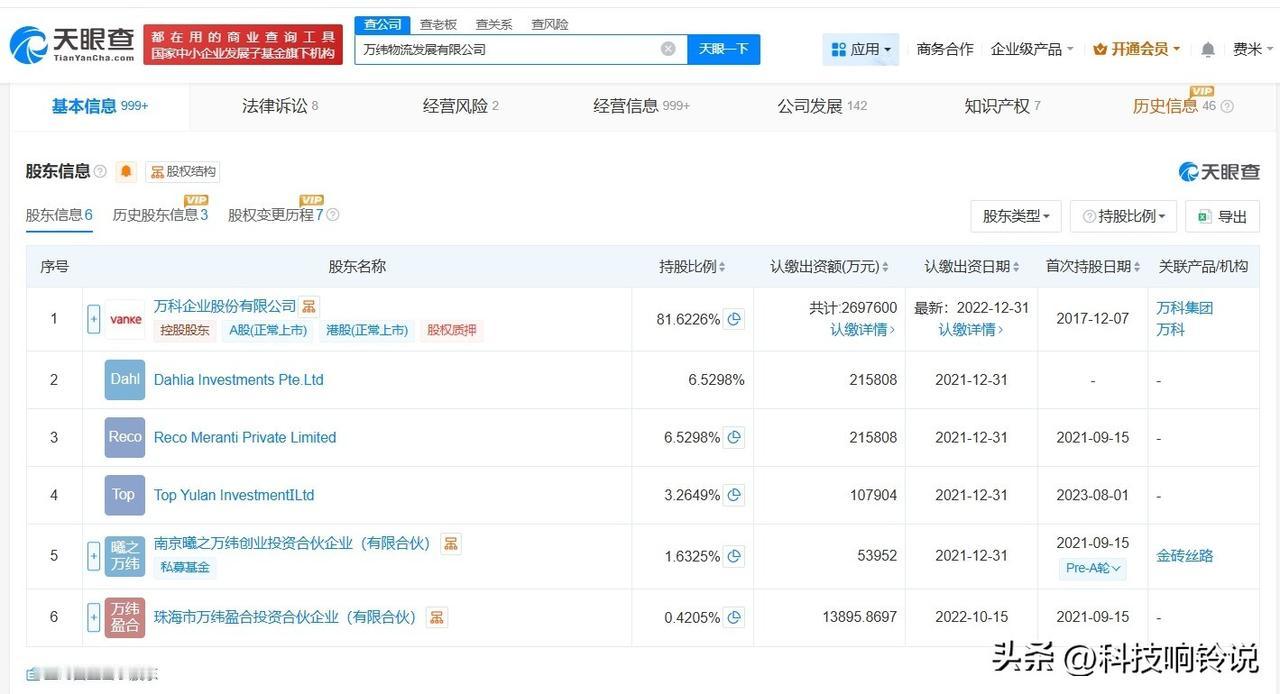Switch to 基本信息 tab

click(100, 106)
